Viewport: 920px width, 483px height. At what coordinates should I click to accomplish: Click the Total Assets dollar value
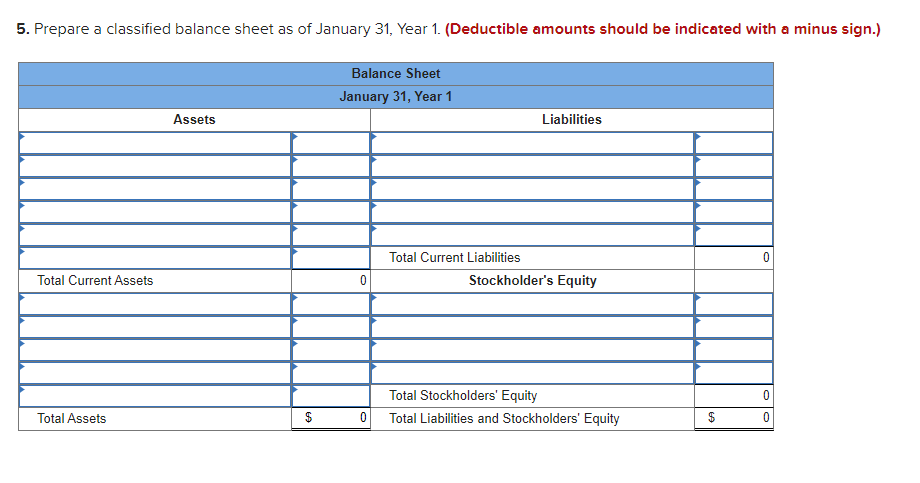(x=331, y=418)
